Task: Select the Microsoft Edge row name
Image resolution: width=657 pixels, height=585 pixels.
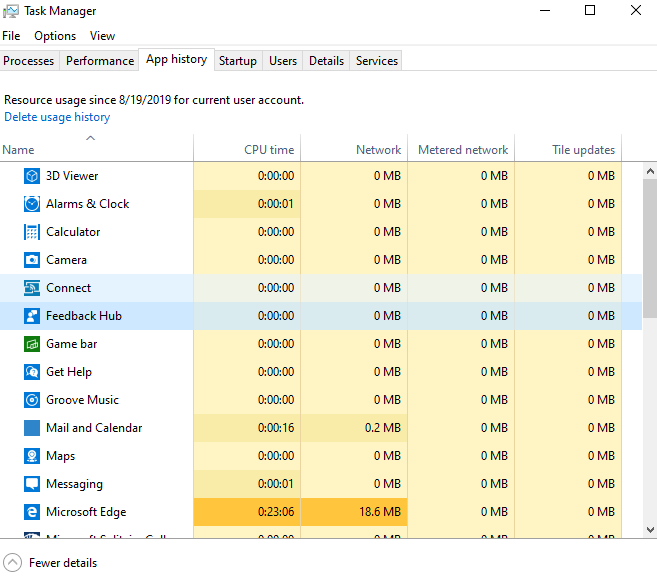Action: pos(86,512)
